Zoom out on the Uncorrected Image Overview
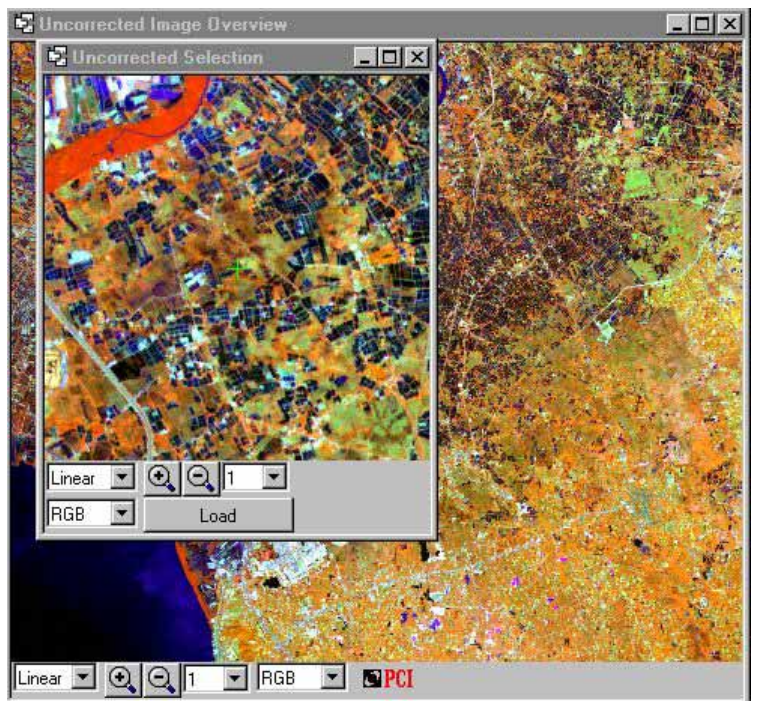This screenshot has height=706, width=757. click(x=162, y=679)
